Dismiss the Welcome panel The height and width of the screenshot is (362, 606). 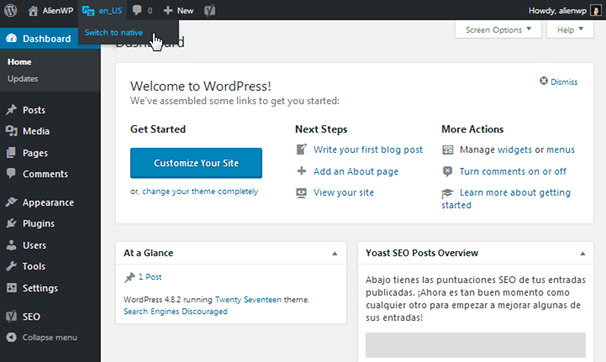pyautogui.click(x=558, y=82)
